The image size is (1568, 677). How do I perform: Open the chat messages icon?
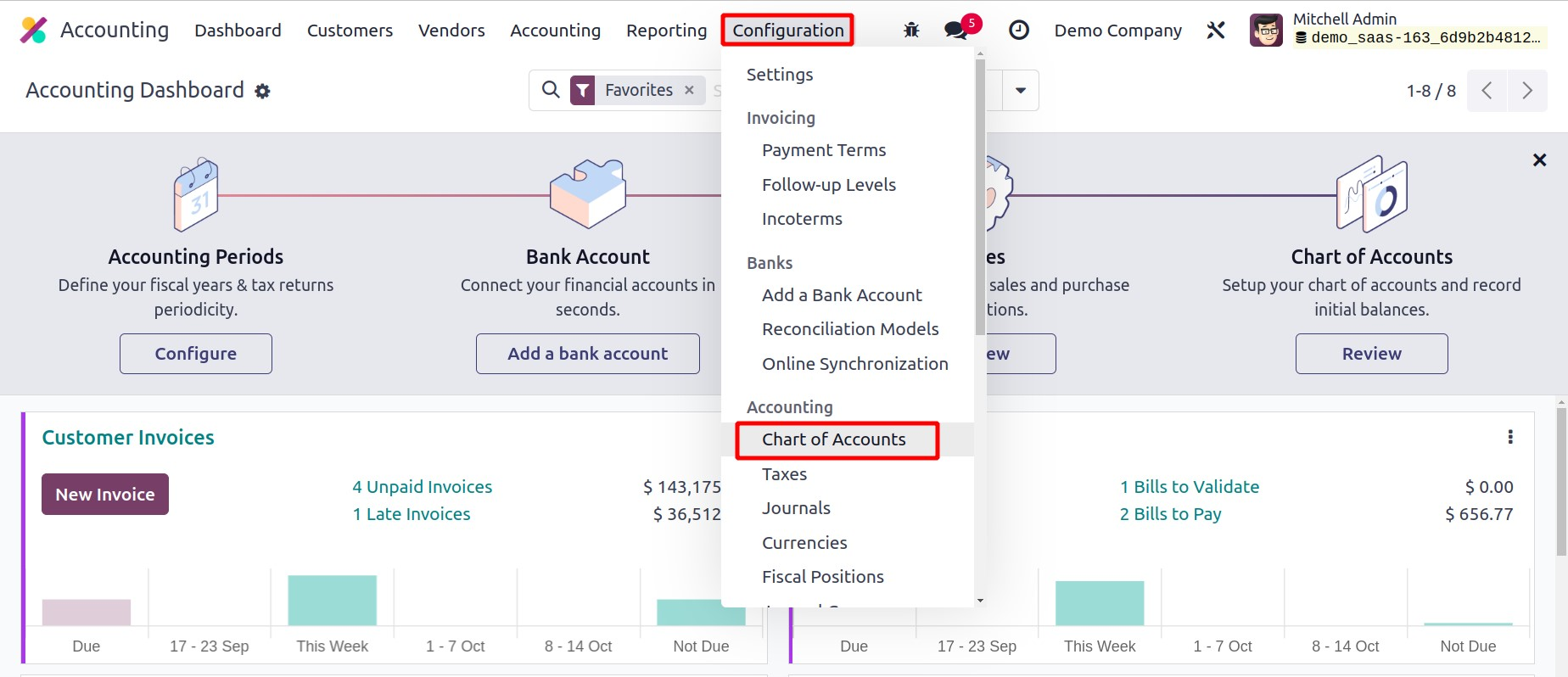(x=956, y=31)
